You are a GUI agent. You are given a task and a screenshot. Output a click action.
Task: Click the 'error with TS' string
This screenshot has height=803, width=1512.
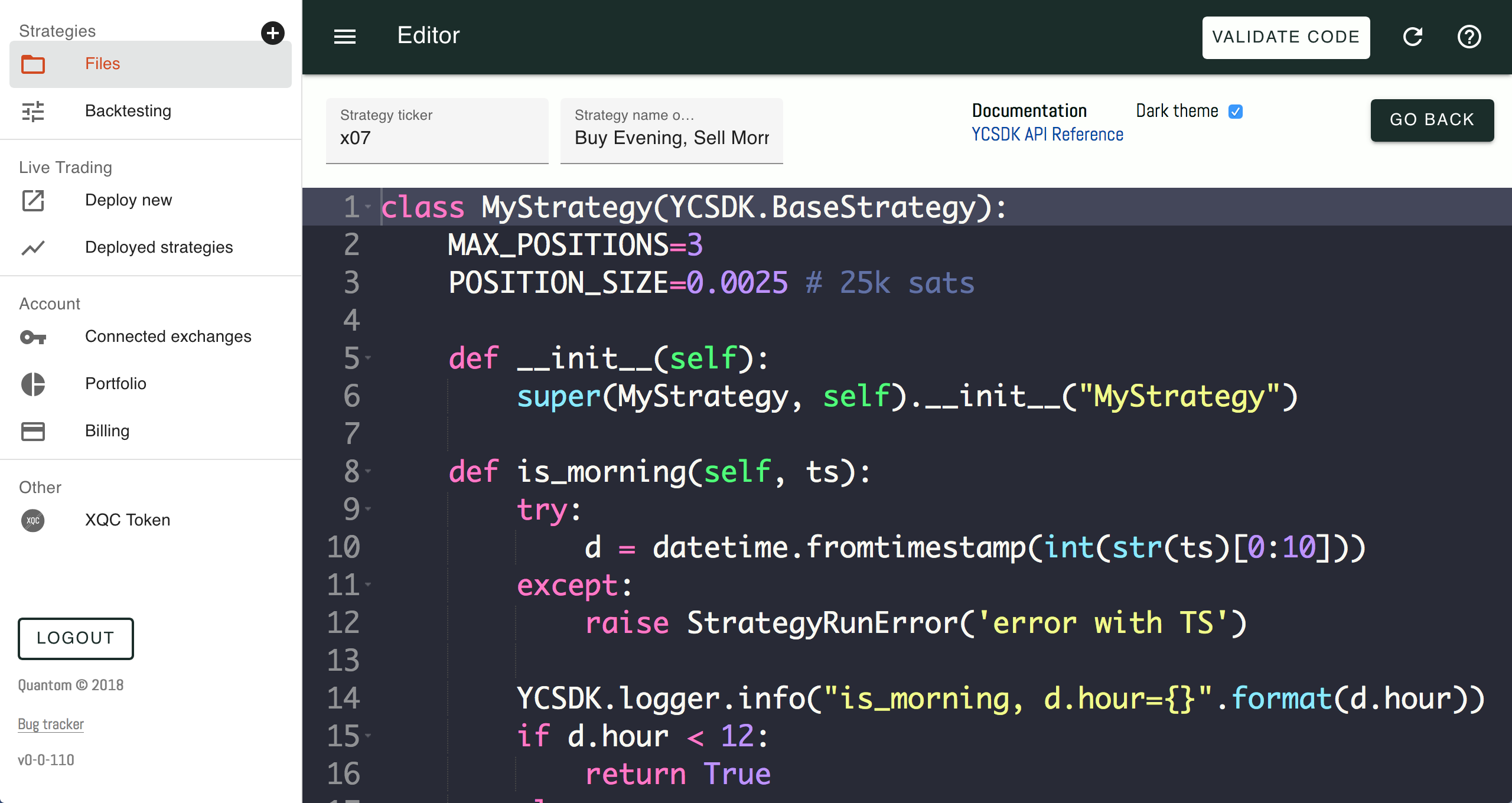[1103, 622]
